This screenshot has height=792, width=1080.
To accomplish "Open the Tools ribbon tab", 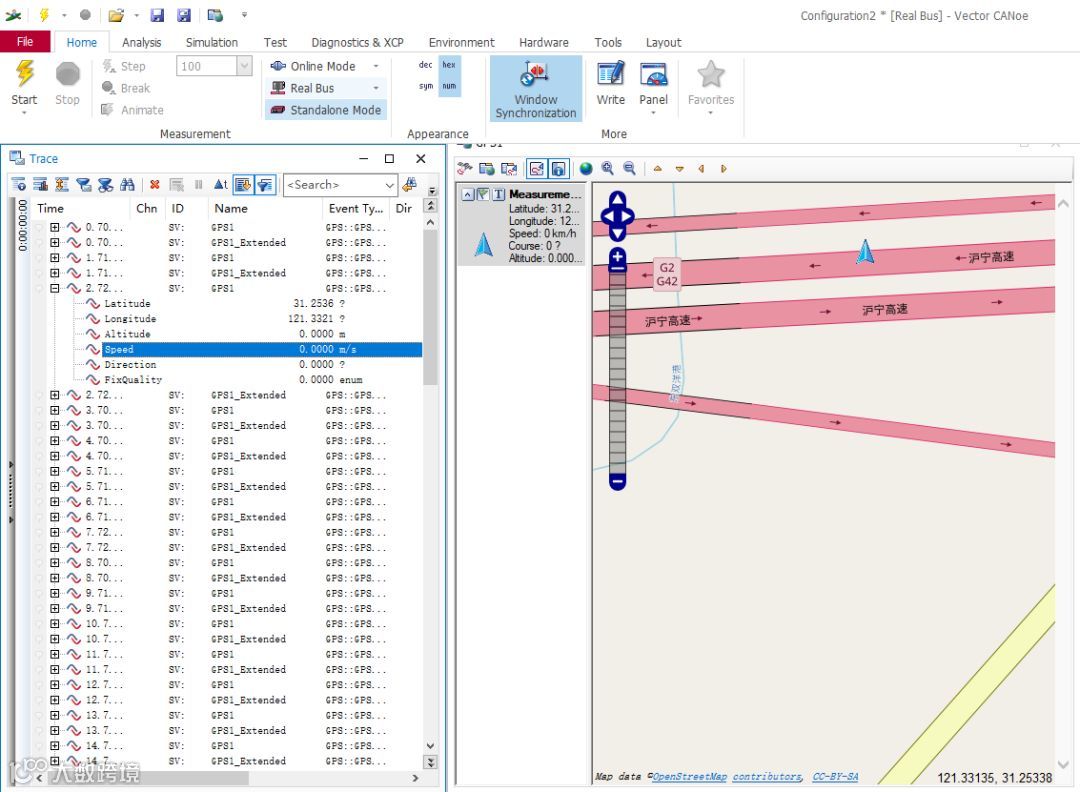I will pyautogui.click(x=608, y=43).
